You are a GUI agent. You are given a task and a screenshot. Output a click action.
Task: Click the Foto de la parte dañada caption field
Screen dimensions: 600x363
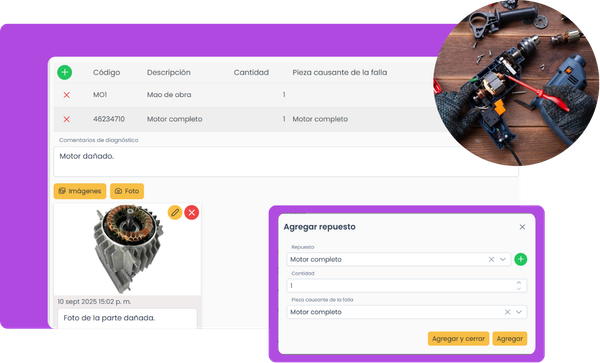[x=127, y=318]
